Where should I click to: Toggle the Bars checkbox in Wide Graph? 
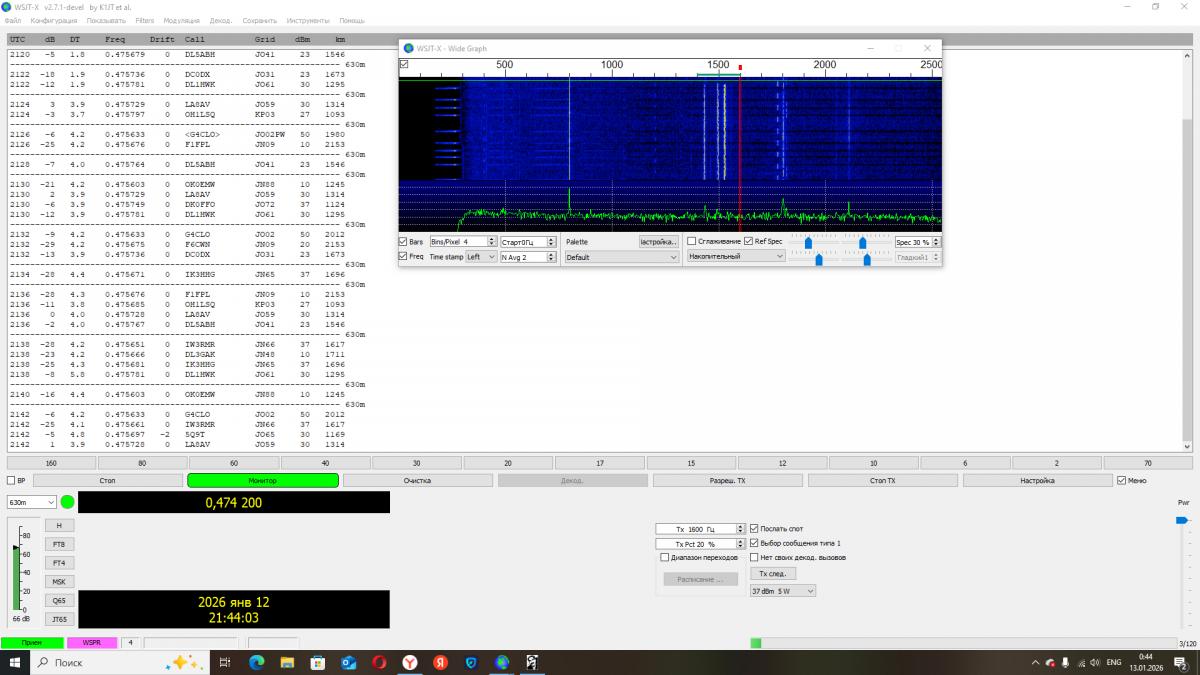[x=404, y=242]
